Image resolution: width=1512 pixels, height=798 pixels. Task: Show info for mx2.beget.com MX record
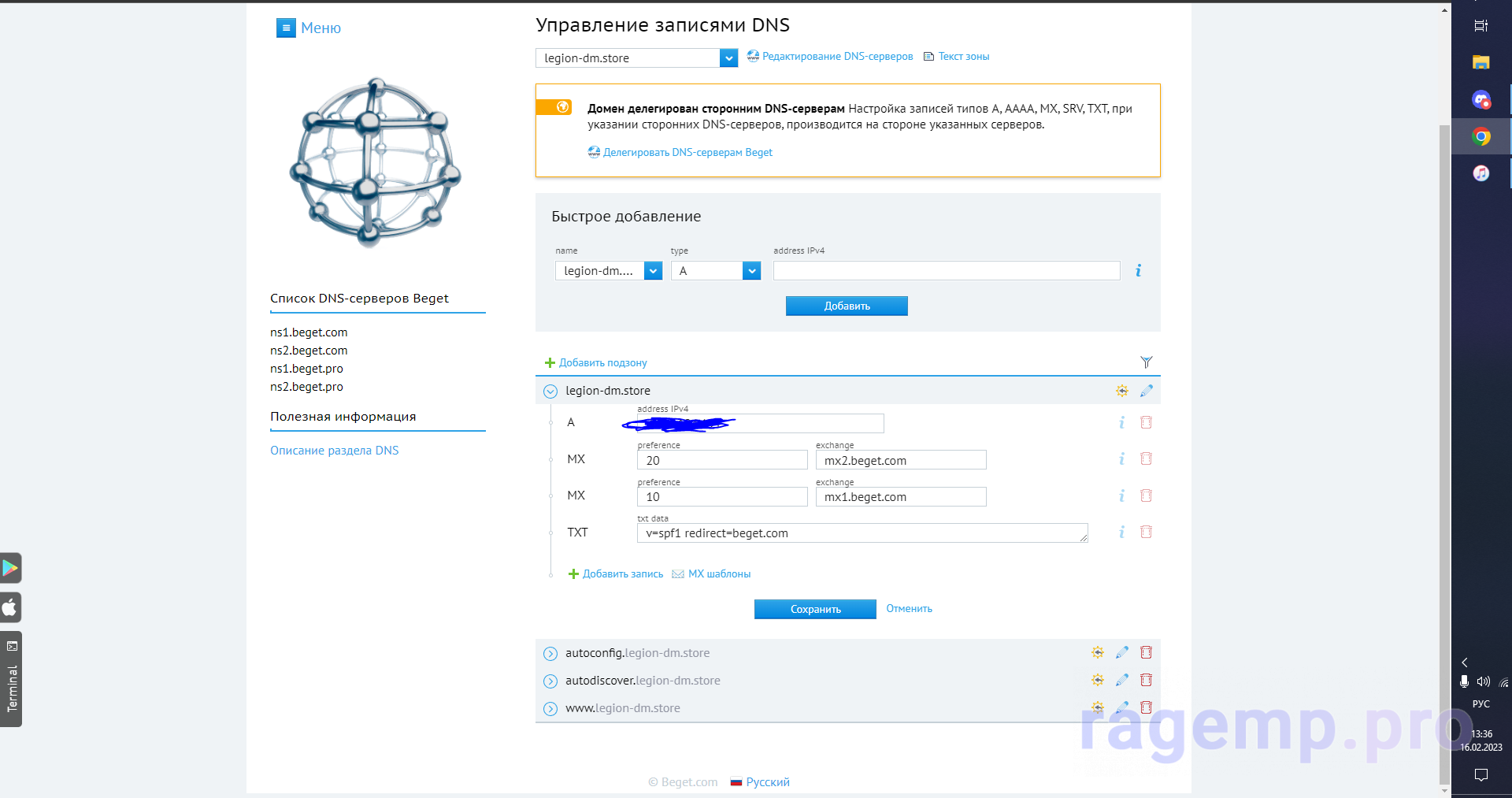tap(1121, 459)
